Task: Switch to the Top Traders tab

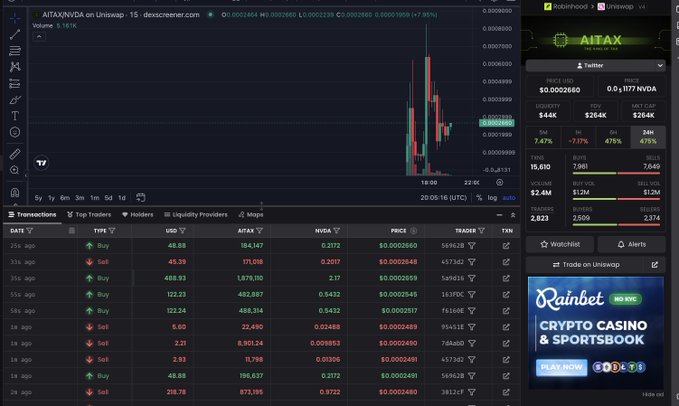Action: tap(89, 215)
